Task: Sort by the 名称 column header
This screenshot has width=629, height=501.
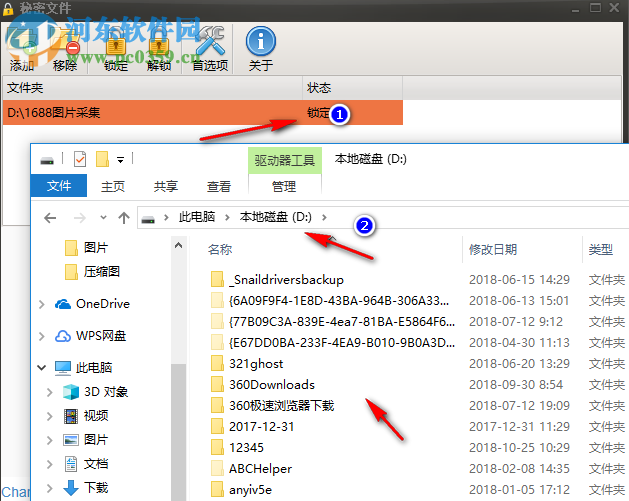Action: point(220,249)
